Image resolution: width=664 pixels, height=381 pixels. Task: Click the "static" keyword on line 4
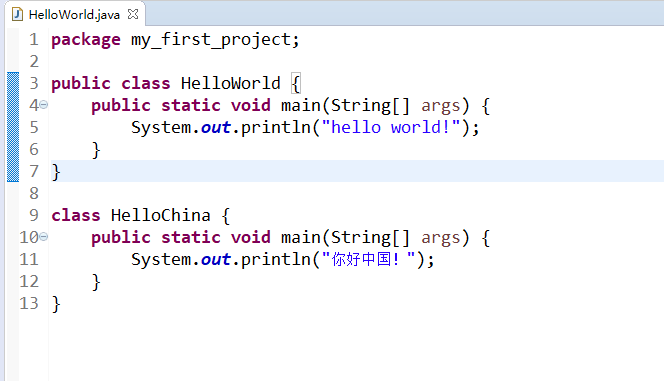[x=191, y=105]
